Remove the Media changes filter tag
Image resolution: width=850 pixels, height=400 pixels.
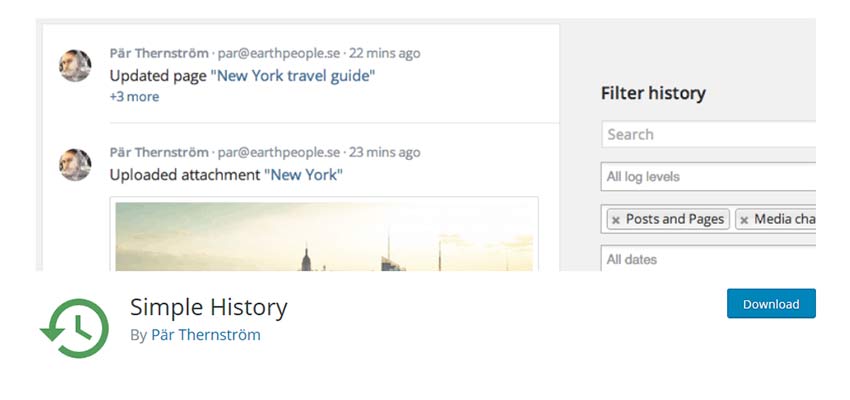744,219
